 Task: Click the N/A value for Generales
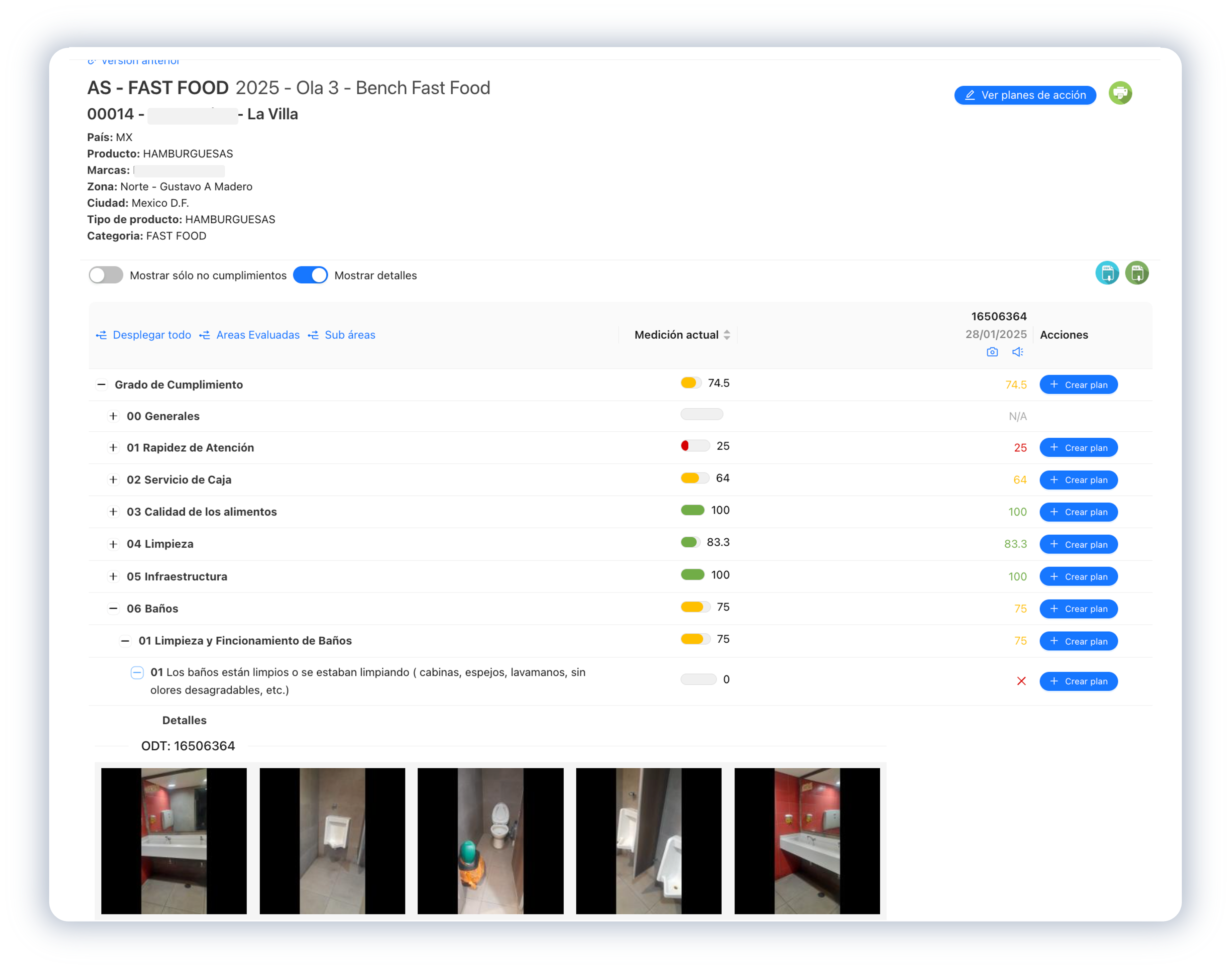[1017, 416]
